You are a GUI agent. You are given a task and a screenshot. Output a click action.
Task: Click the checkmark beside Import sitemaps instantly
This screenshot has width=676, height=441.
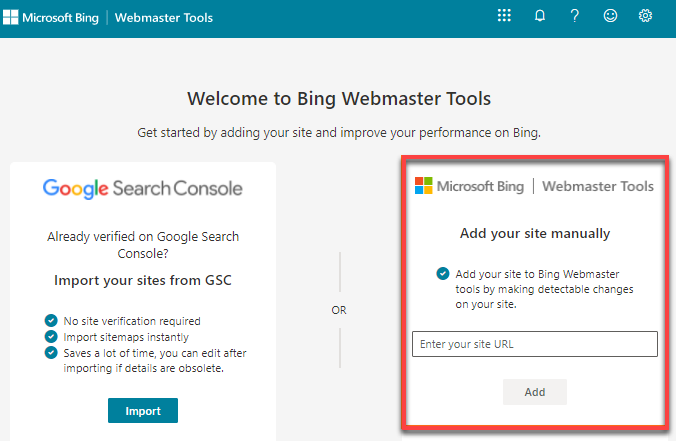[x=51, y=337]
